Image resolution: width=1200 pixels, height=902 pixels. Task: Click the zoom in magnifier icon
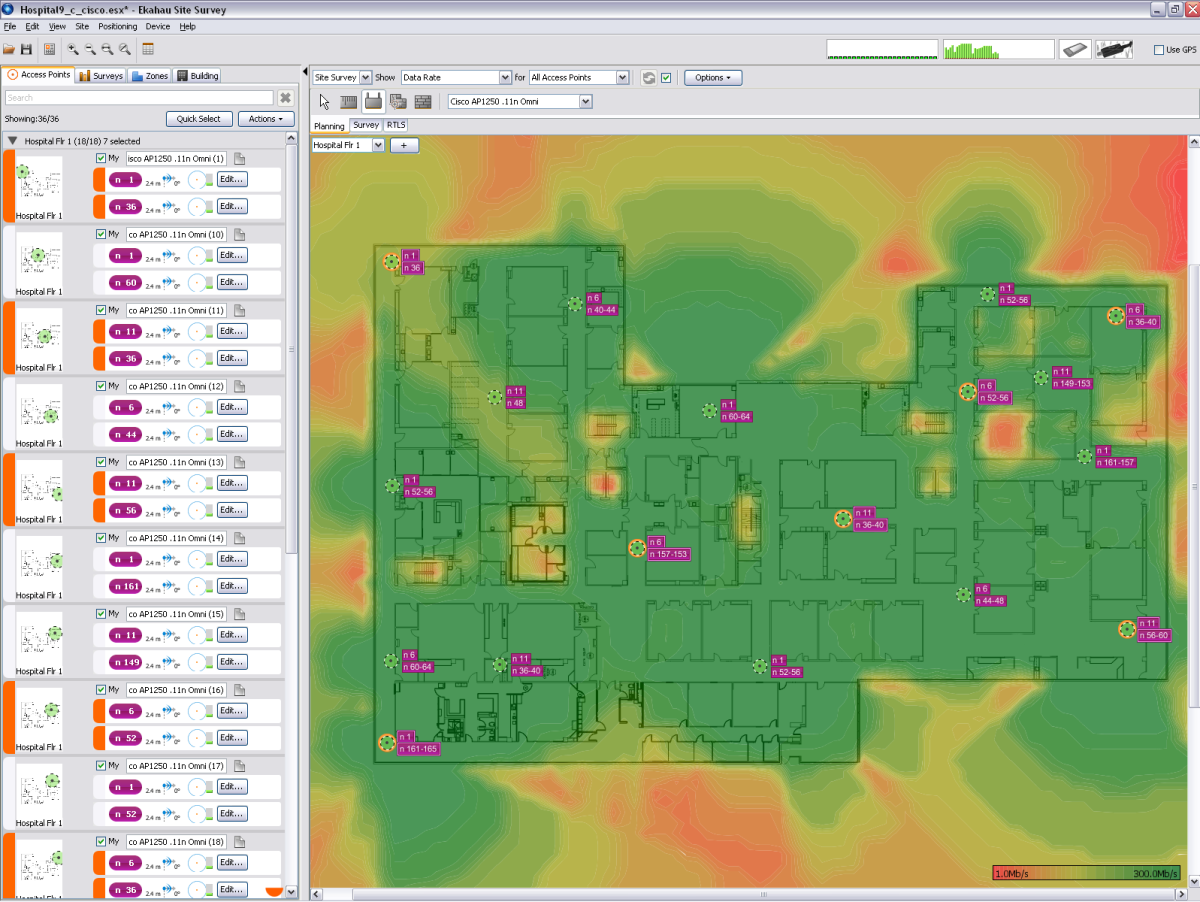click(x=73, y=49)
